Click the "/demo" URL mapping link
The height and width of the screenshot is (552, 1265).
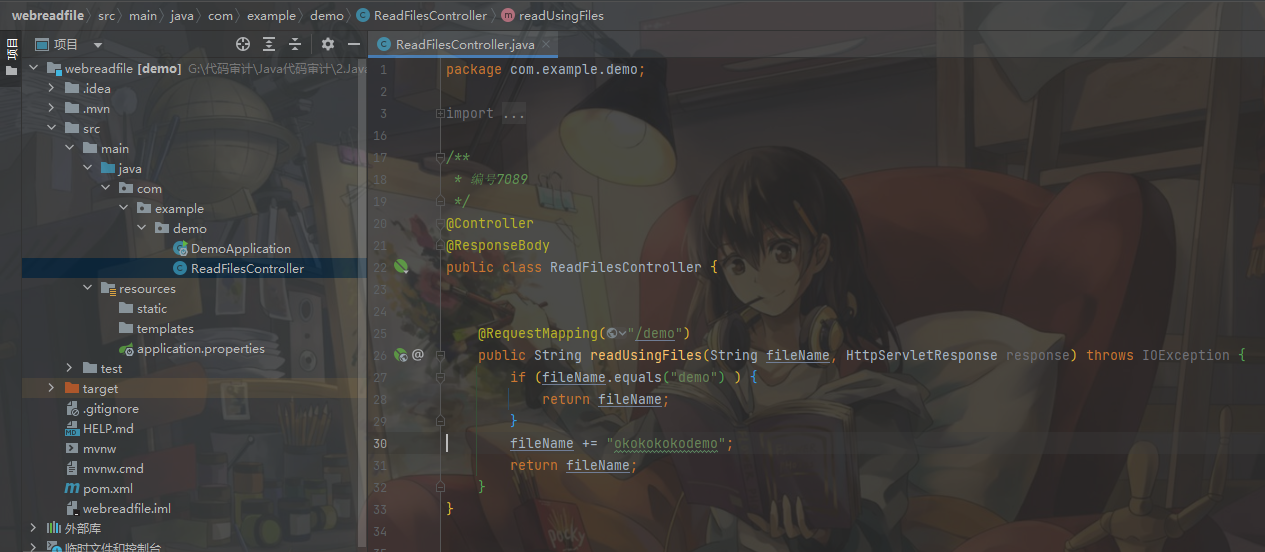(654, 333)
